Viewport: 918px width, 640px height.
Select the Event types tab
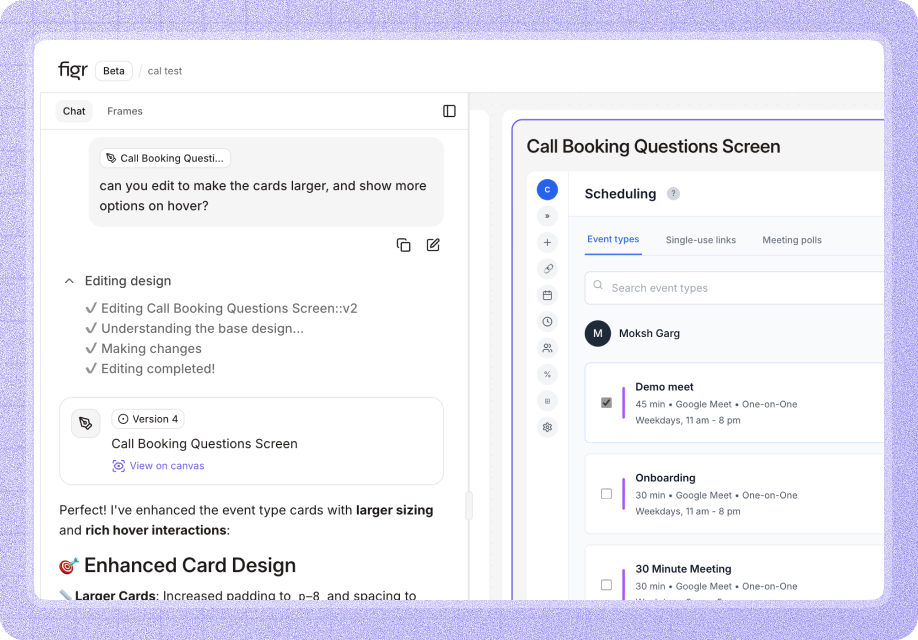pyautogui.click(x=613, y=239)
